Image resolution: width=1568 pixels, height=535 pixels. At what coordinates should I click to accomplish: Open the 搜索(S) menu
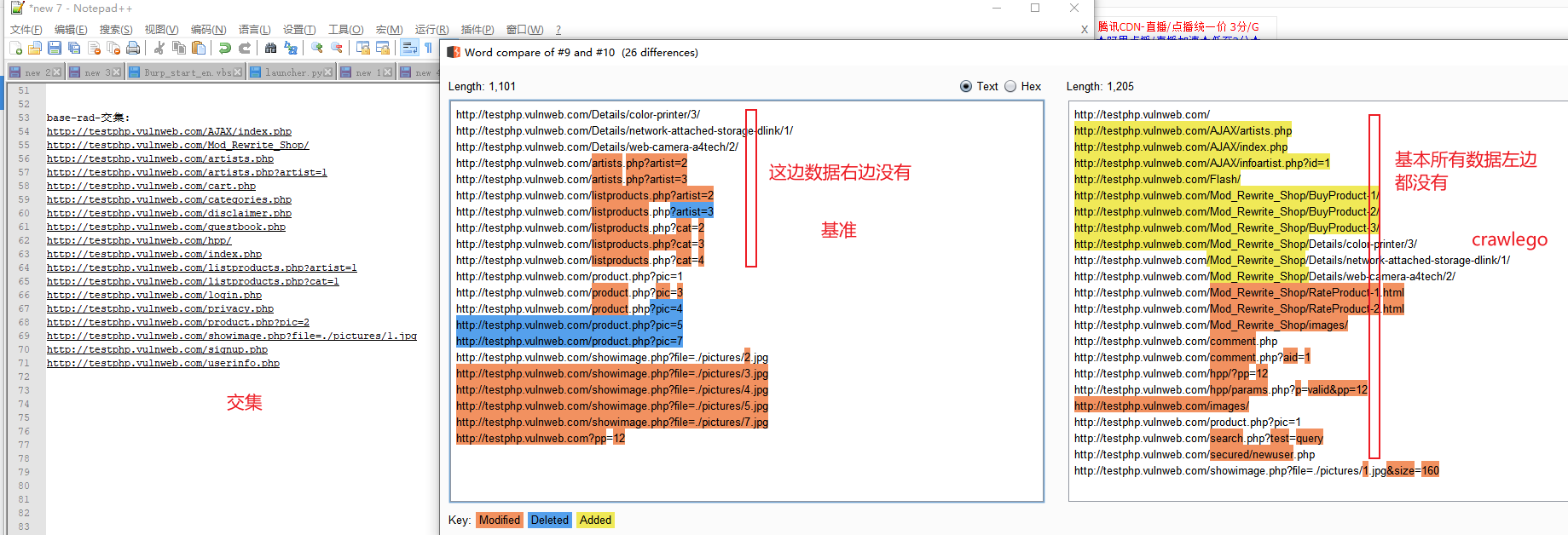coord(116,29)
